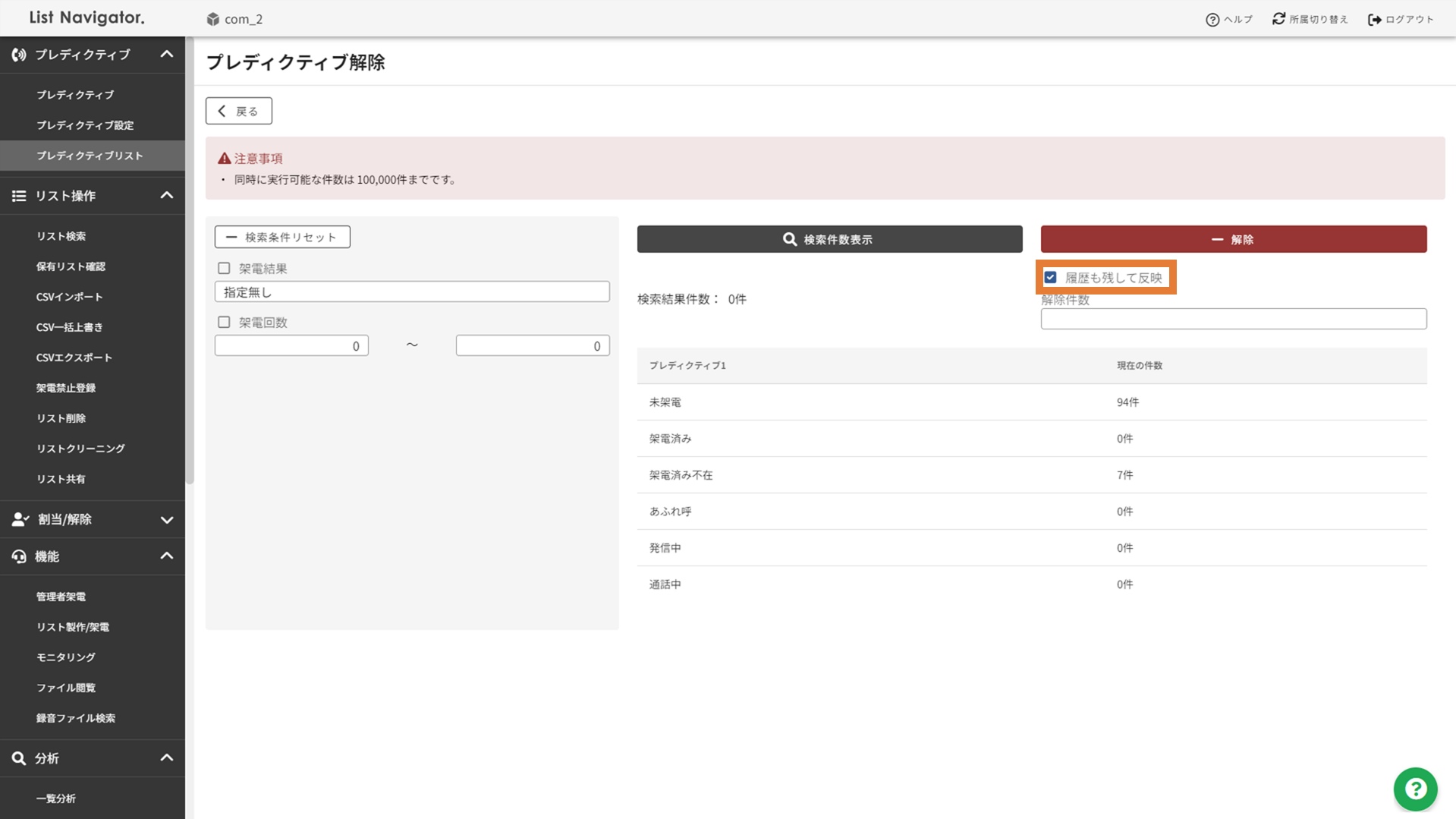Uncheck 履歴も残して反映 checkbox
This screenshot has width=1456, height=819.
point(1050,278)
